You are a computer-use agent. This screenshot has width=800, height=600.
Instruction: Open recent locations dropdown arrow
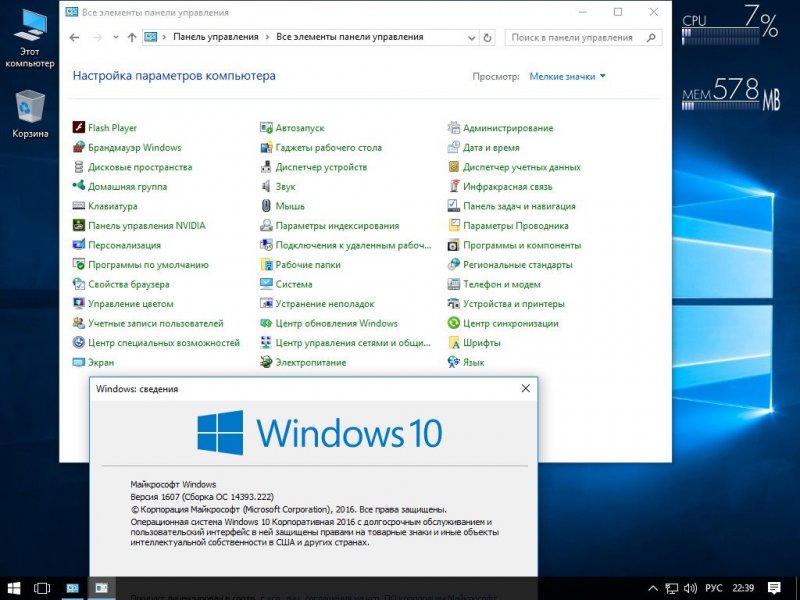click(116, 37)
